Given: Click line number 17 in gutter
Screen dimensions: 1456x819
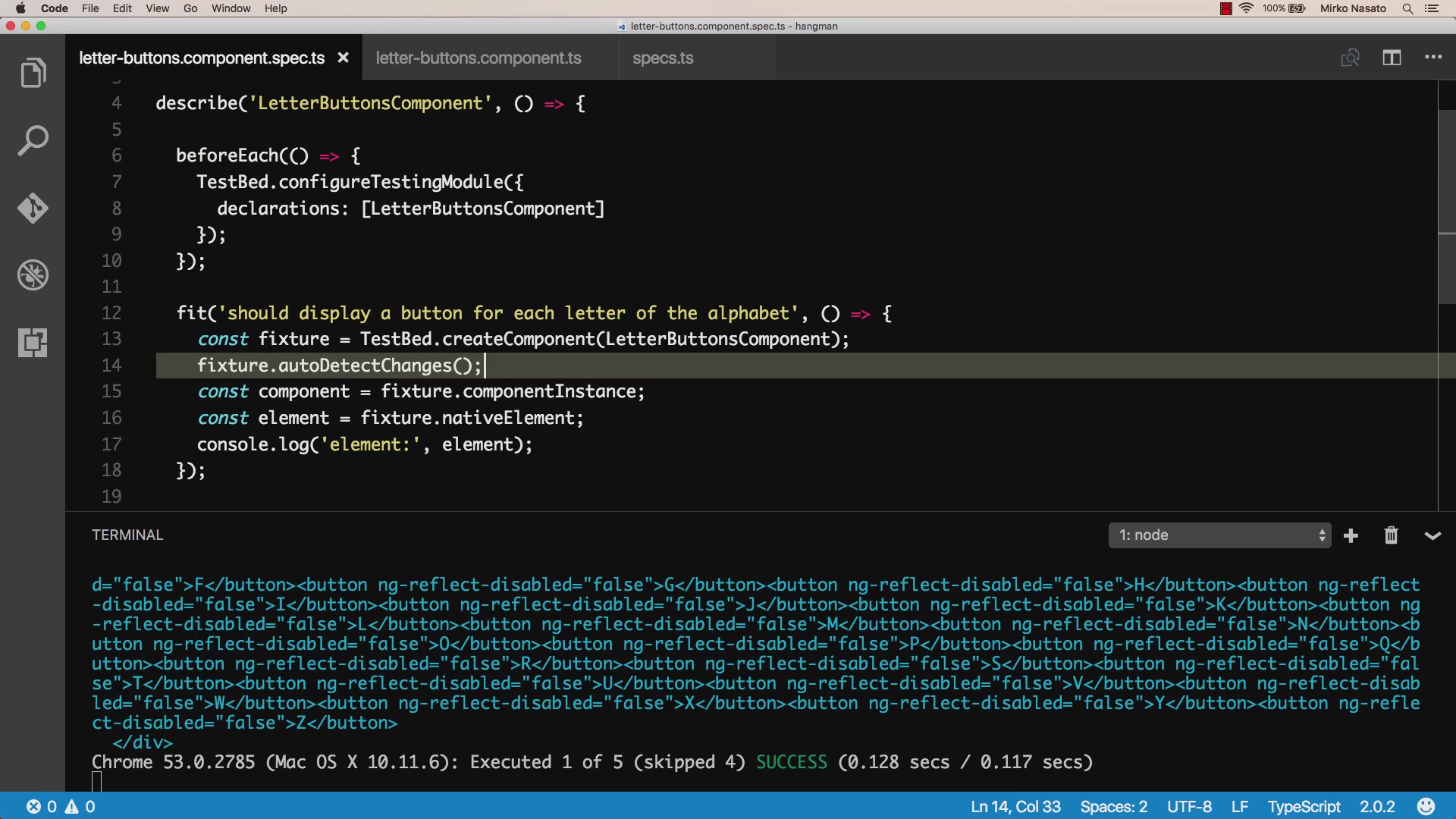Looking at the screenshot, I should click(111, 444).
